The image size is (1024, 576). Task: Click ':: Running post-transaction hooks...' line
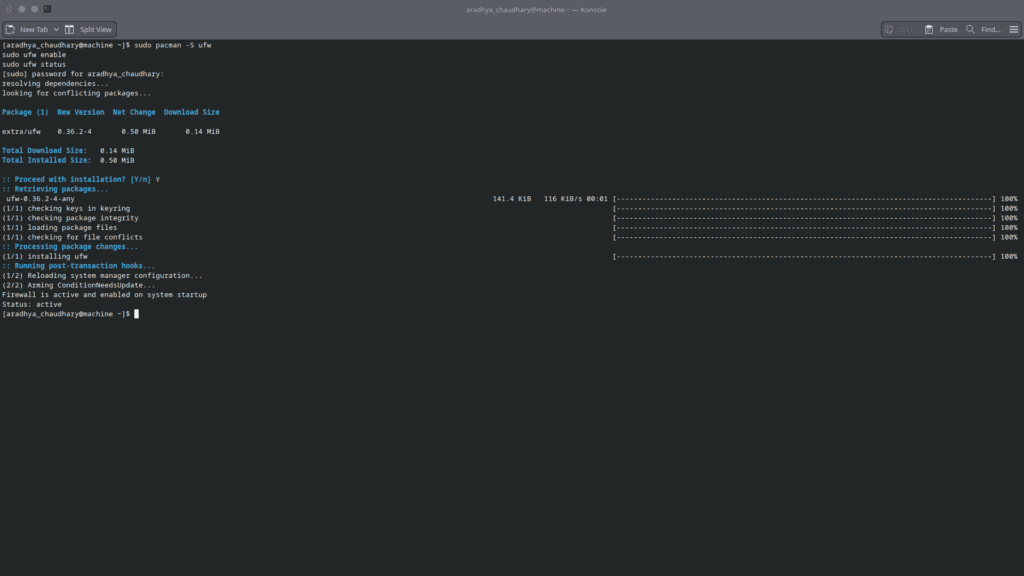(78, 266)
